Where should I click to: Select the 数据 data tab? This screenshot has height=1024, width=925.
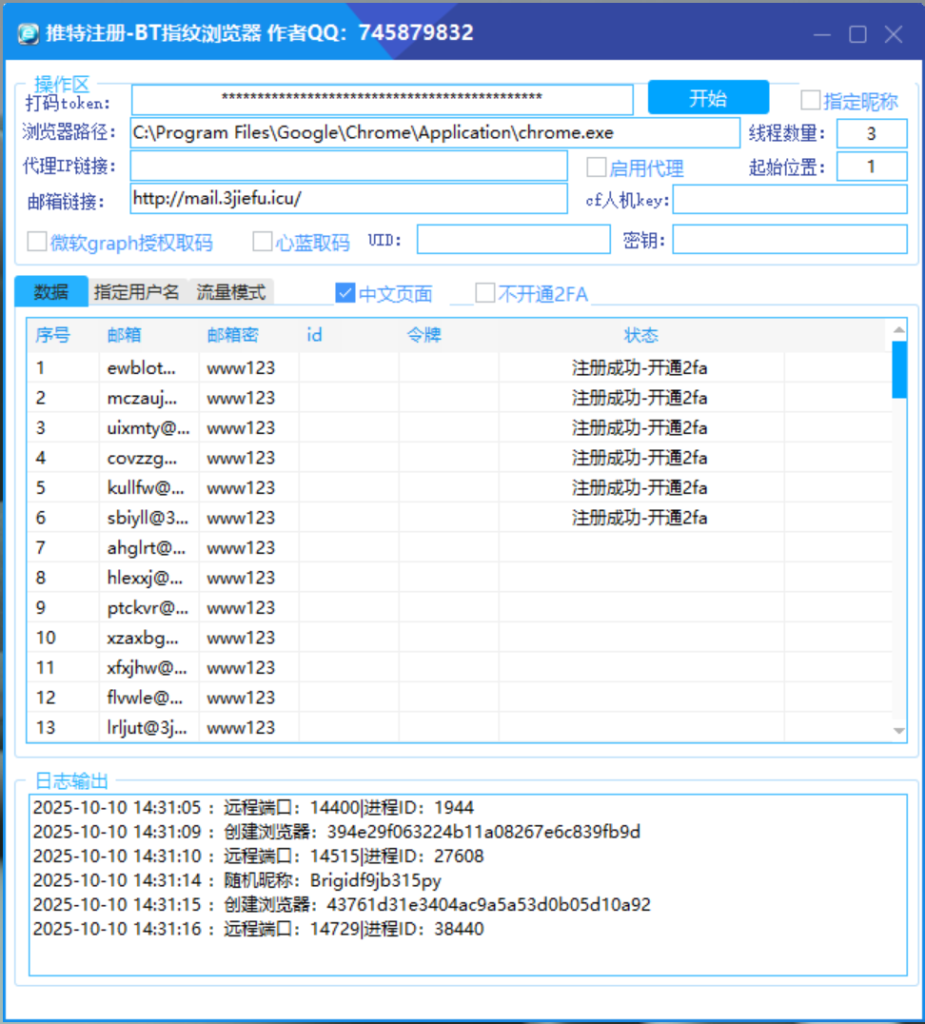click(49, 291)
